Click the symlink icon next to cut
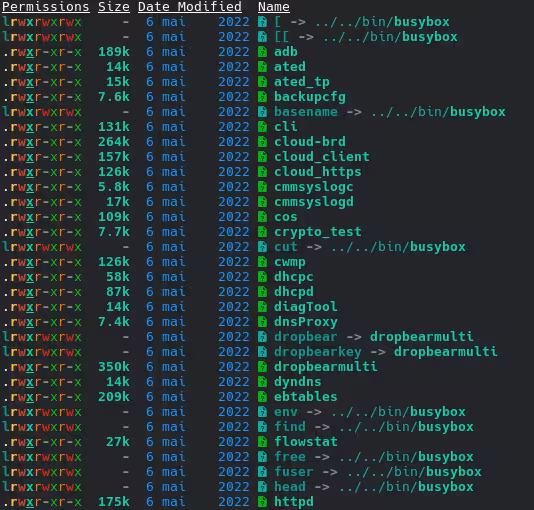 (x=262, y=246)
